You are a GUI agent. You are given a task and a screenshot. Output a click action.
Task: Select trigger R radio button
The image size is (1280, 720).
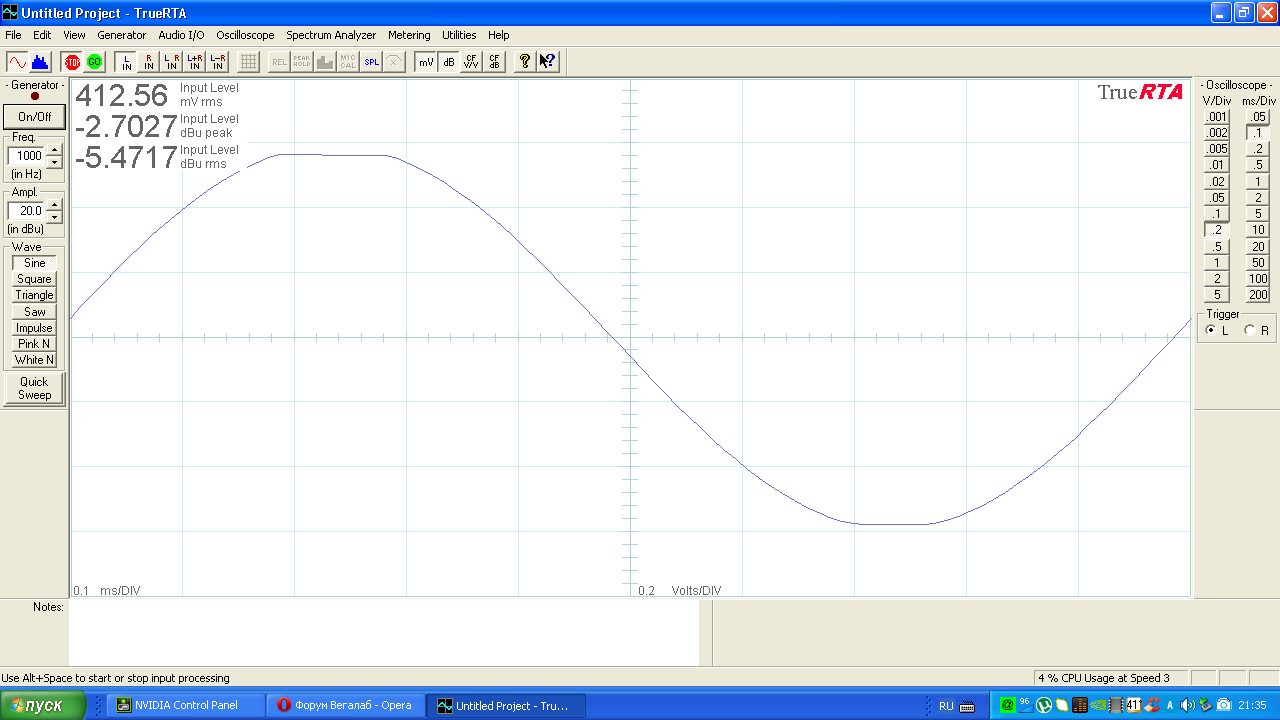pos(1249,330)
